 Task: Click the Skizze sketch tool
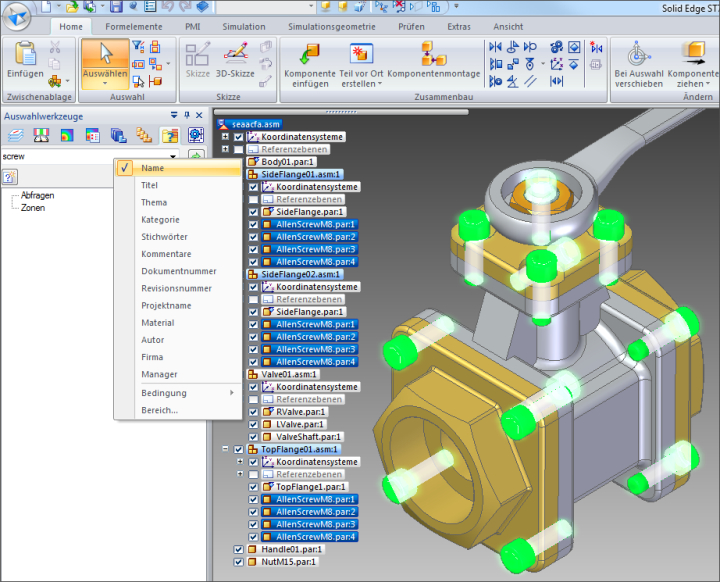coord(197,60)
